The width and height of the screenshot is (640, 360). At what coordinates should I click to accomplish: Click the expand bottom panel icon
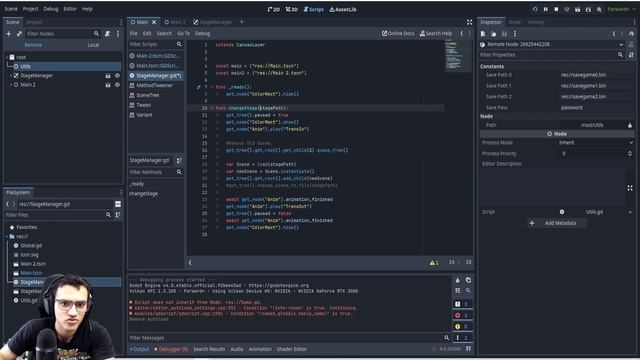pyautogui.click(x=468, y=349)
